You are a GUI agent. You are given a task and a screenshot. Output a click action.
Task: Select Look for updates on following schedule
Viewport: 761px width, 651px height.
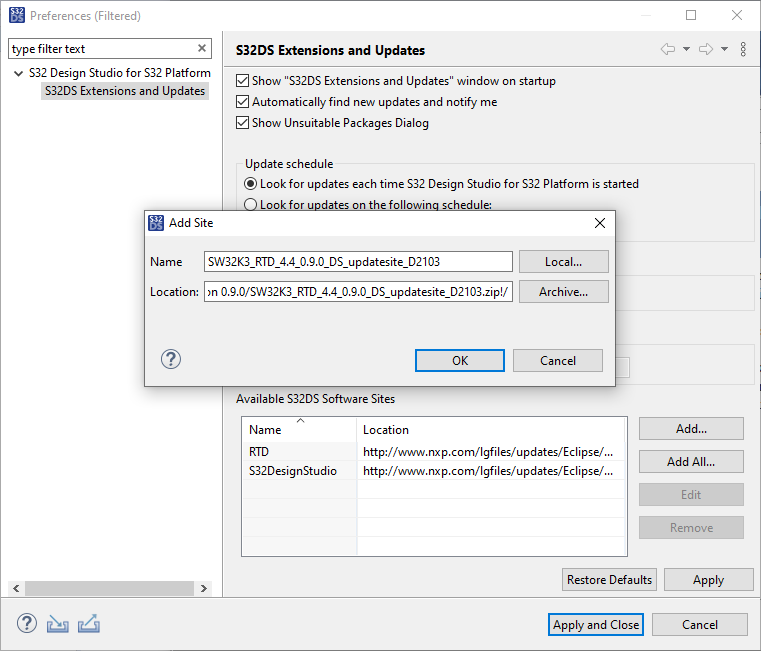click(x=250, y=204)
